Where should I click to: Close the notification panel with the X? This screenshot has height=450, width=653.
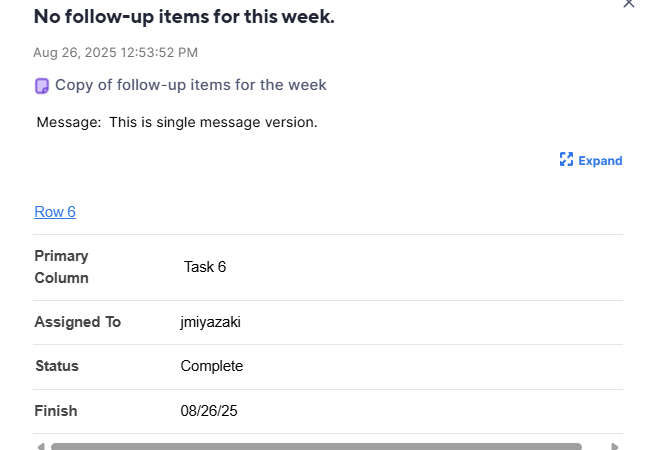tap(628, 3)
